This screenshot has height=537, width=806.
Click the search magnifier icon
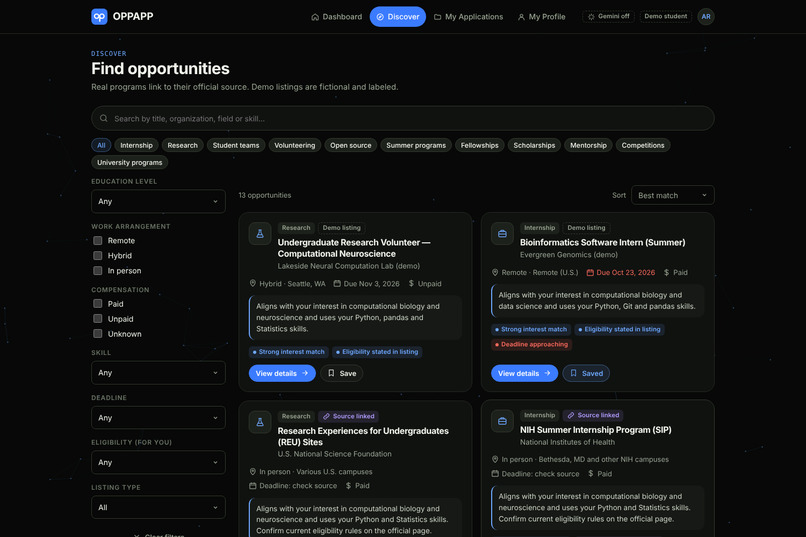104,118
